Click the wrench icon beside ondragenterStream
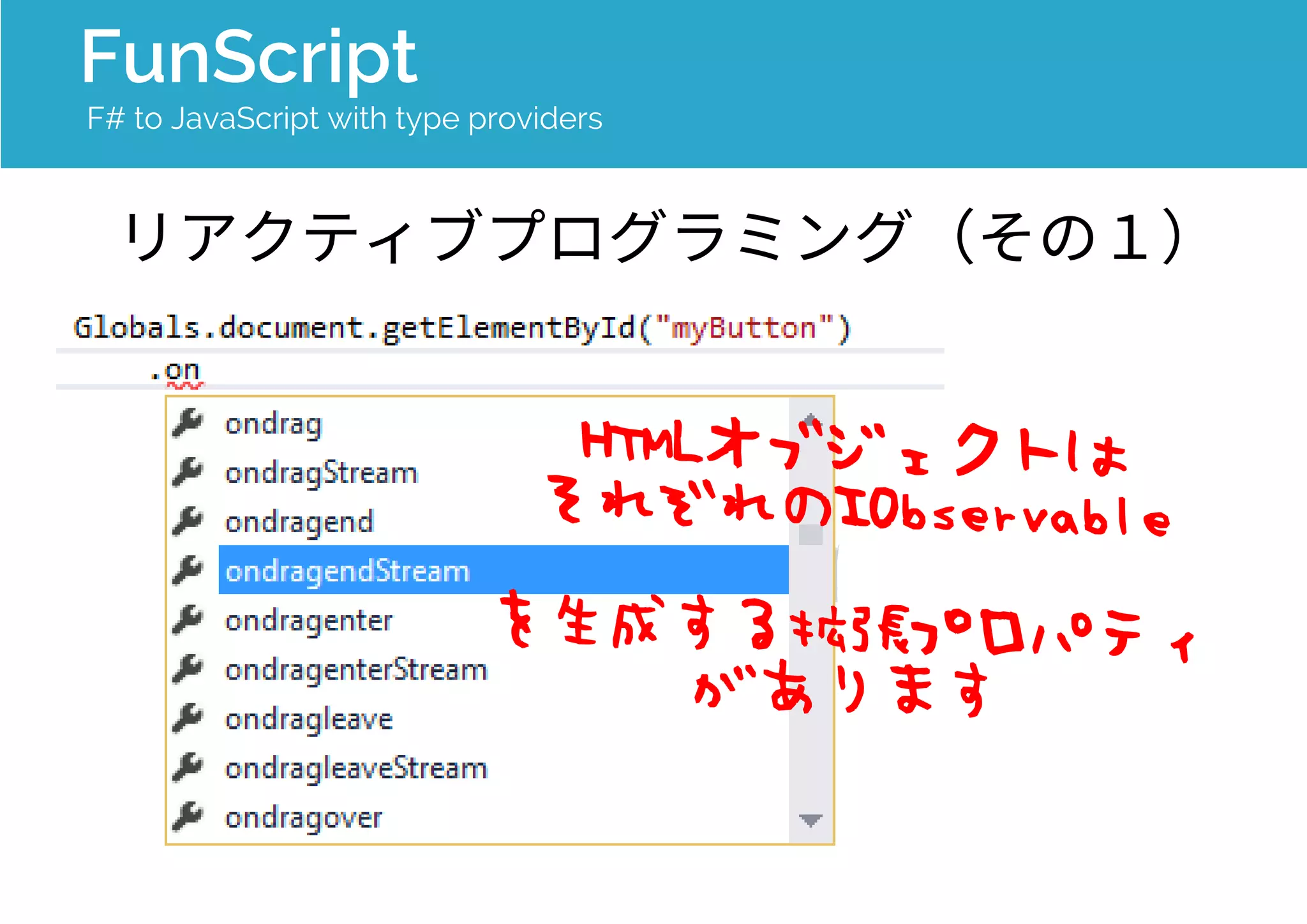The image size is (1307, 924). click(188, 669)
